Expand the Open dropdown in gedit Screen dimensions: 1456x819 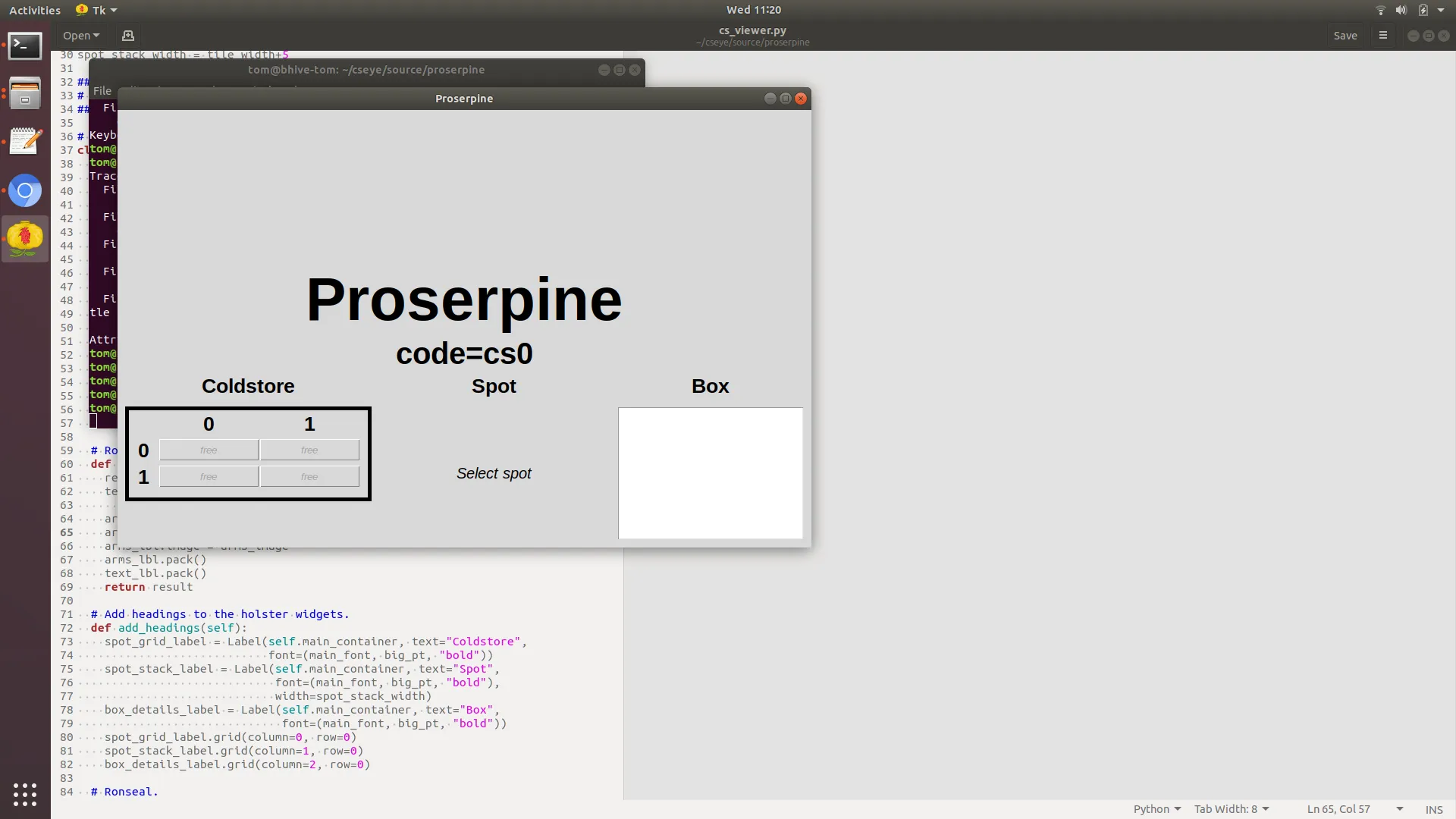click(81, 36)
